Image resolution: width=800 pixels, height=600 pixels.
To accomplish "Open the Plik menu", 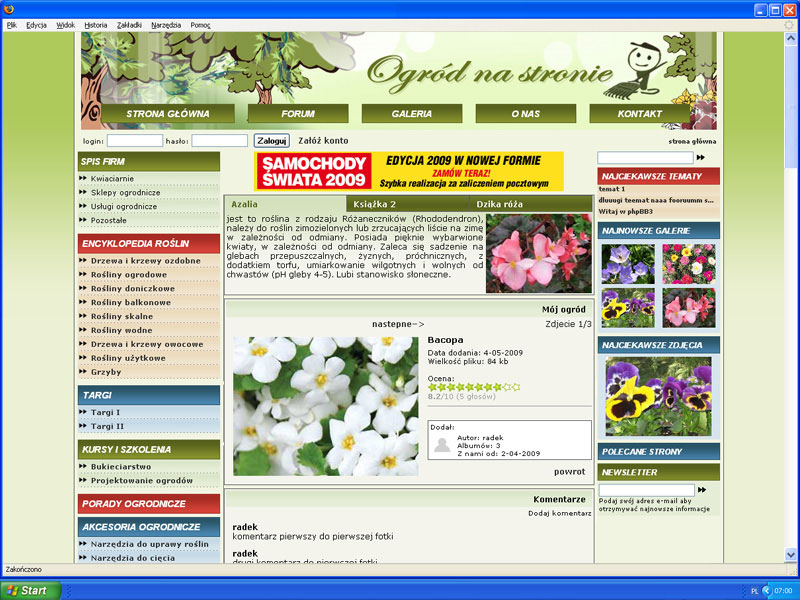I will pos(12,25).
